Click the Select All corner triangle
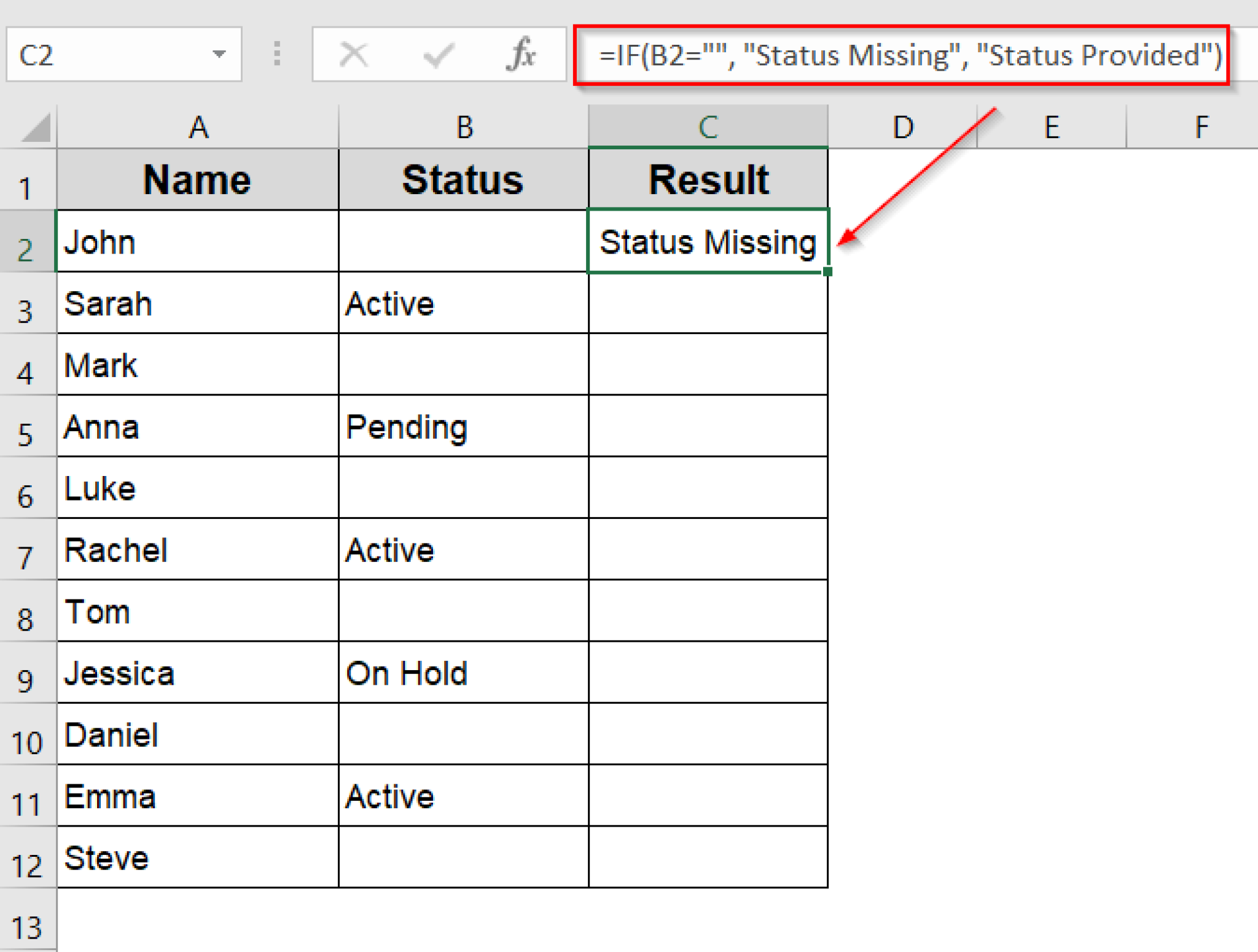 (x=36, y=128)
